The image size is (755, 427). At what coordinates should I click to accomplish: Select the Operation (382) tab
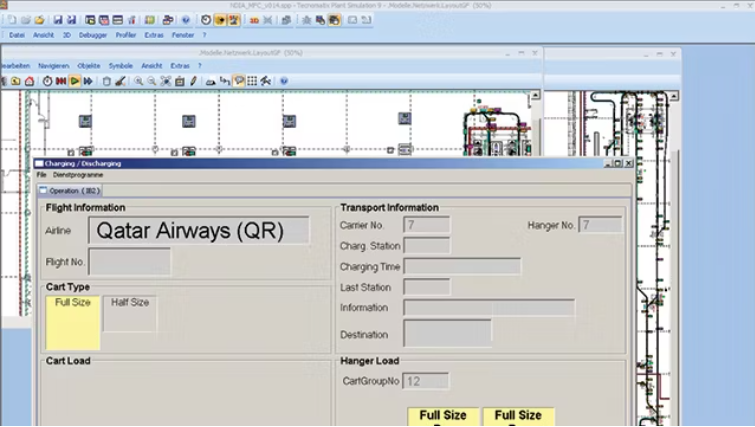pos(70,191)
